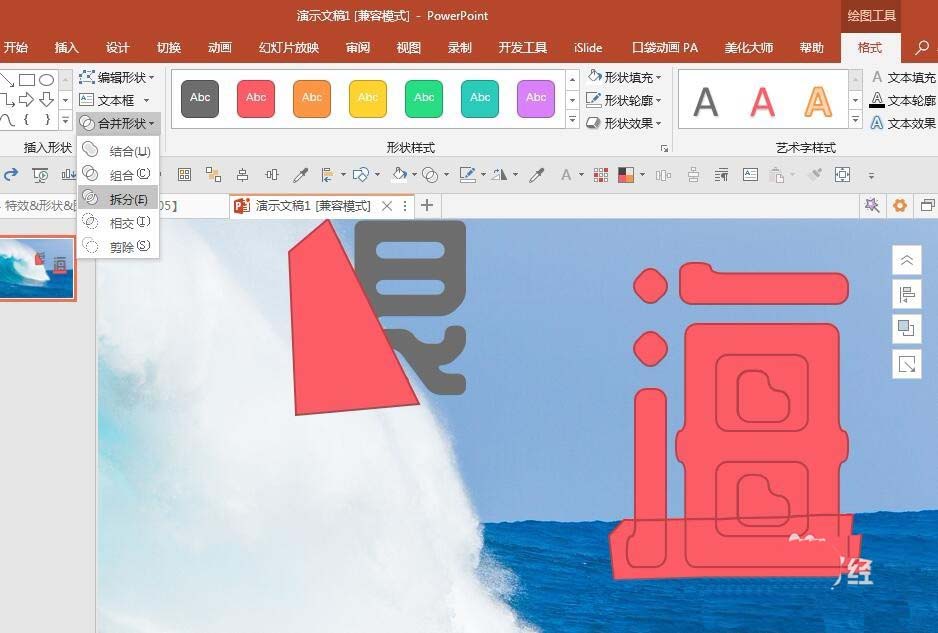This screenshot has width=938, height=633.
Task: Open the 编辑形状 dropdown
Action: click(118, 77)
